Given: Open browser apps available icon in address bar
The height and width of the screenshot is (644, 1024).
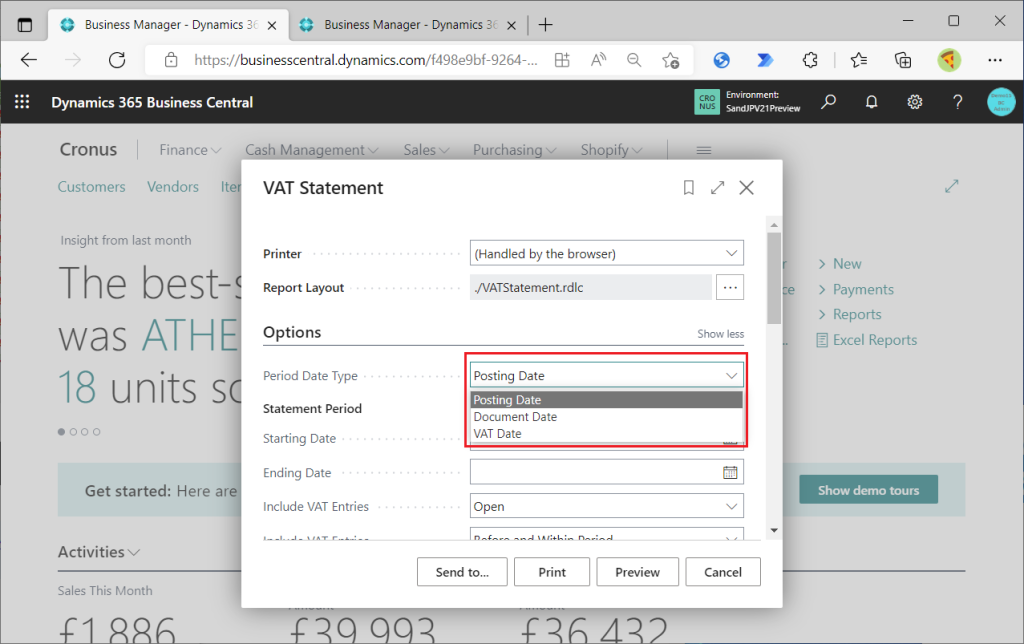Looking at the screenshot, I should coord(562,60).
